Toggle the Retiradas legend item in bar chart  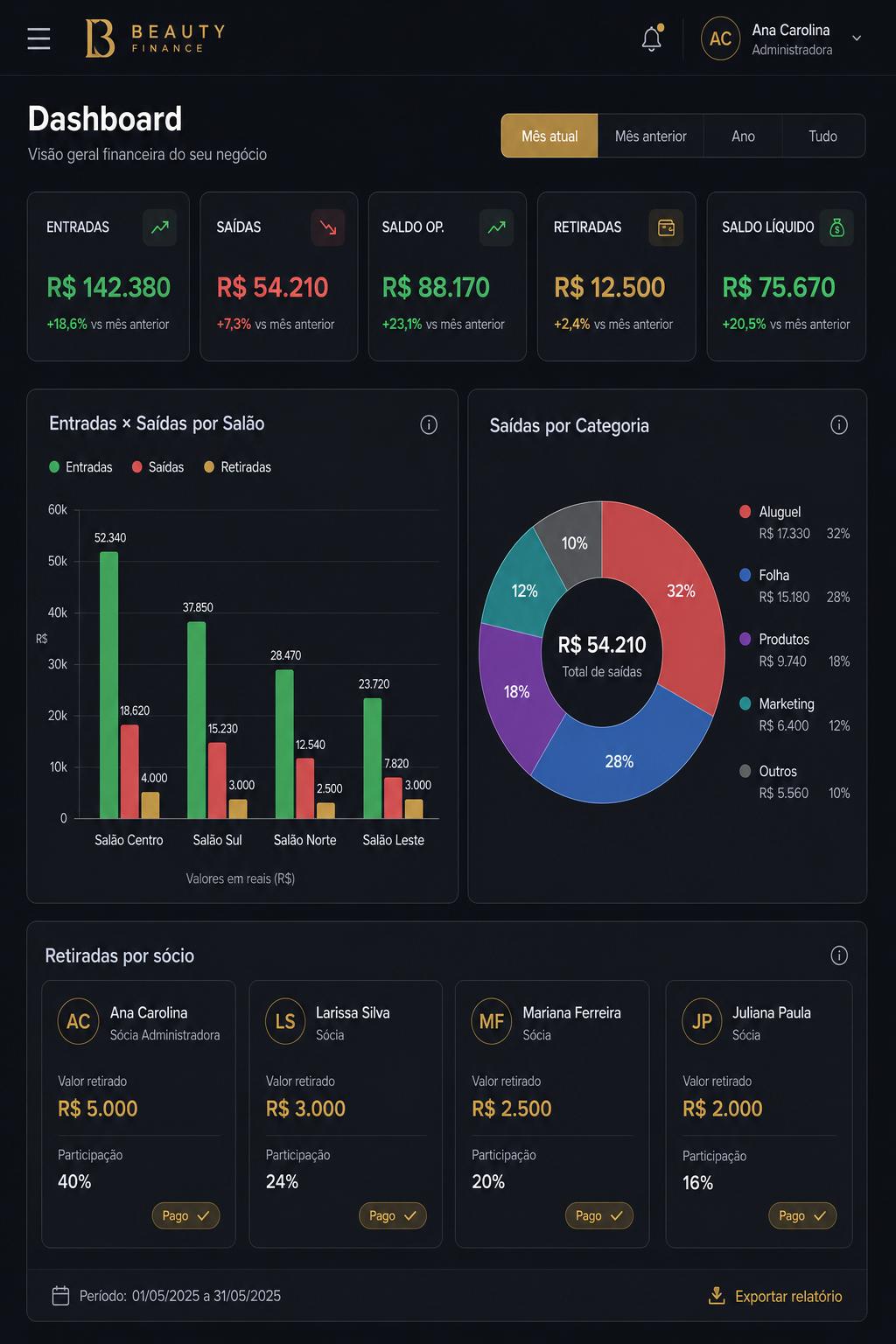coord(238,467)
